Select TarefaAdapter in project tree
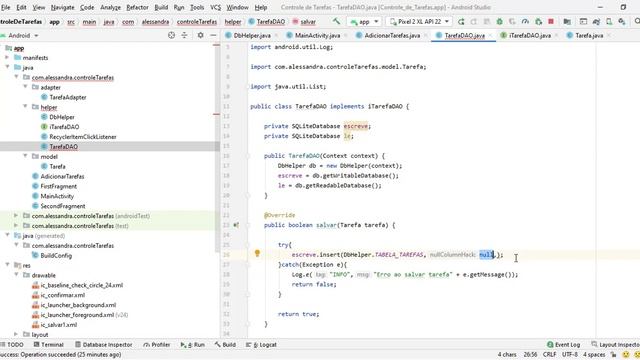640x360 pixels. (68, 97)
